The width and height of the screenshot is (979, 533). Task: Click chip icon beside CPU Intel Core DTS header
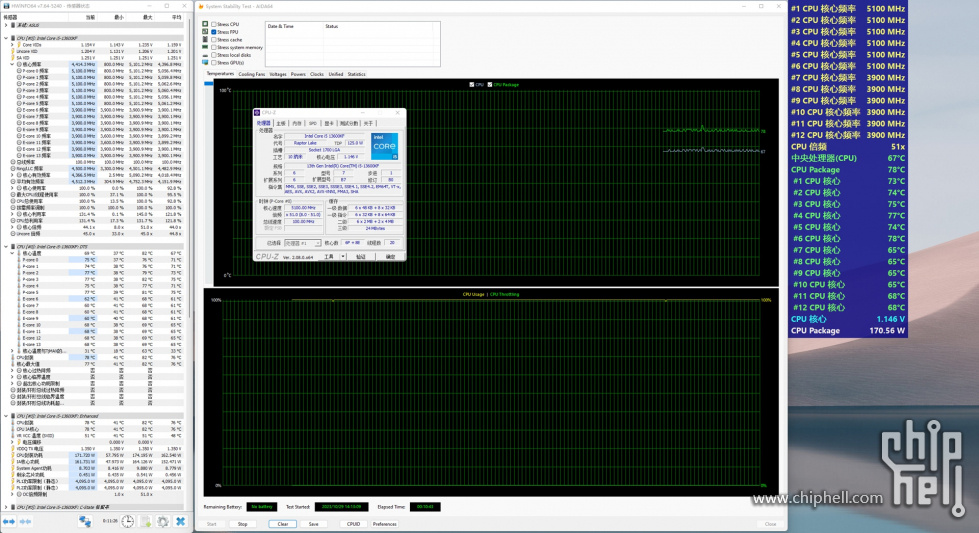pyautogui.click(x=12, y=247)
